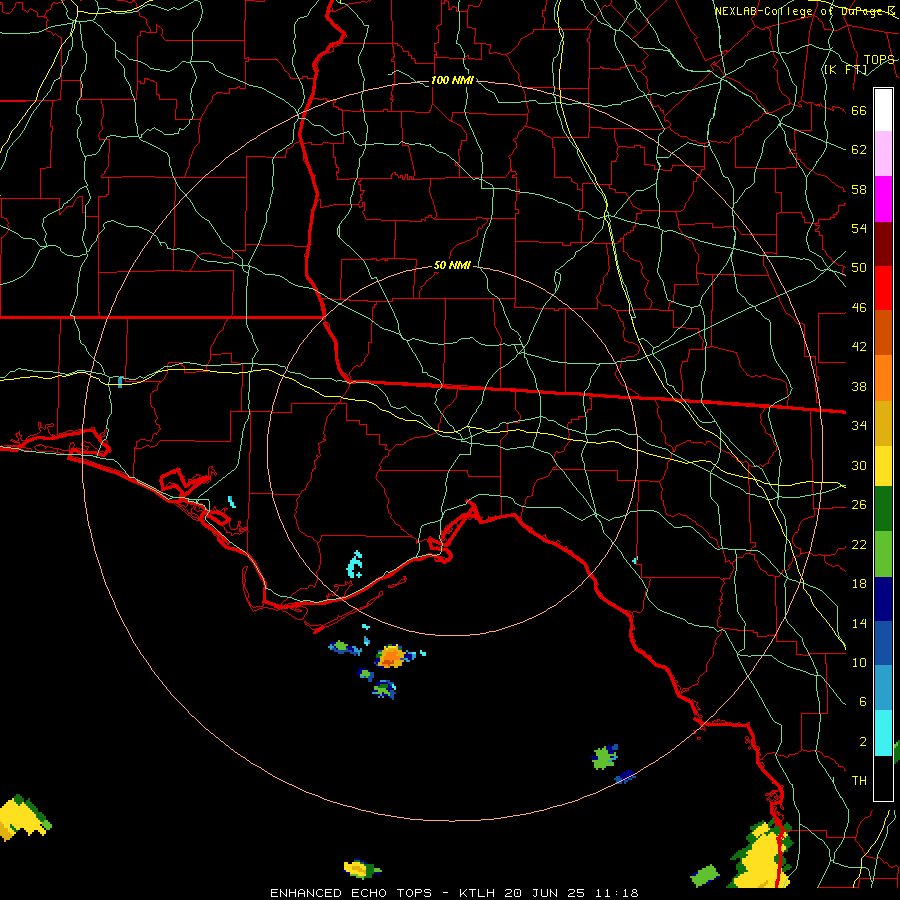Click the '26' scale value
Viewport: 900px width, 900px height.
point(859,505)
